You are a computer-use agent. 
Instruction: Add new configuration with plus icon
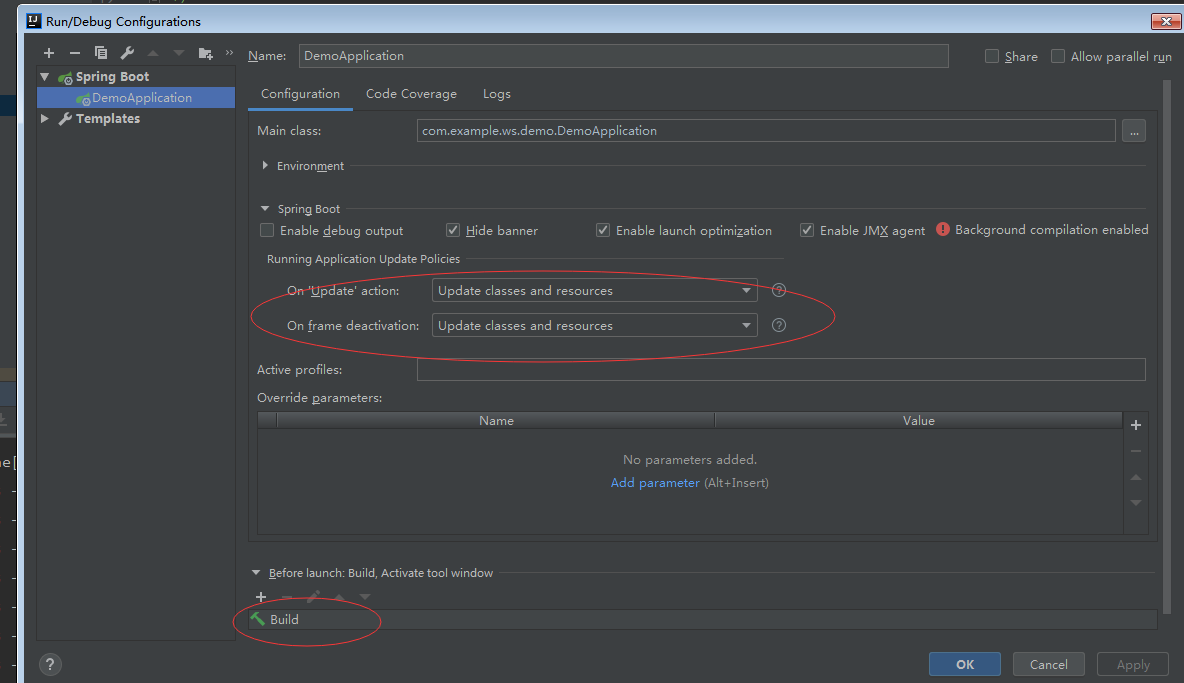(x=49, y=53)
